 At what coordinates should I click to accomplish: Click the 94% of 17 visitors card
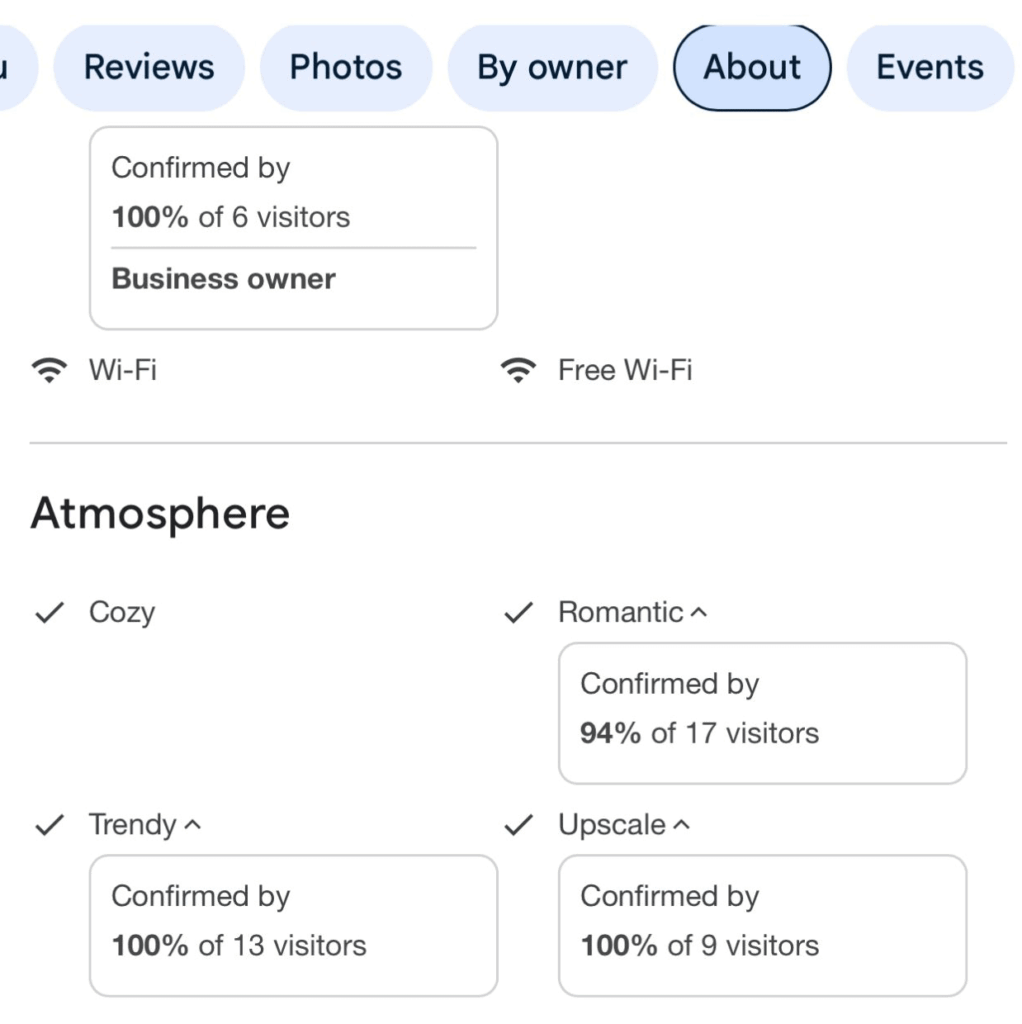pos(762,713)
